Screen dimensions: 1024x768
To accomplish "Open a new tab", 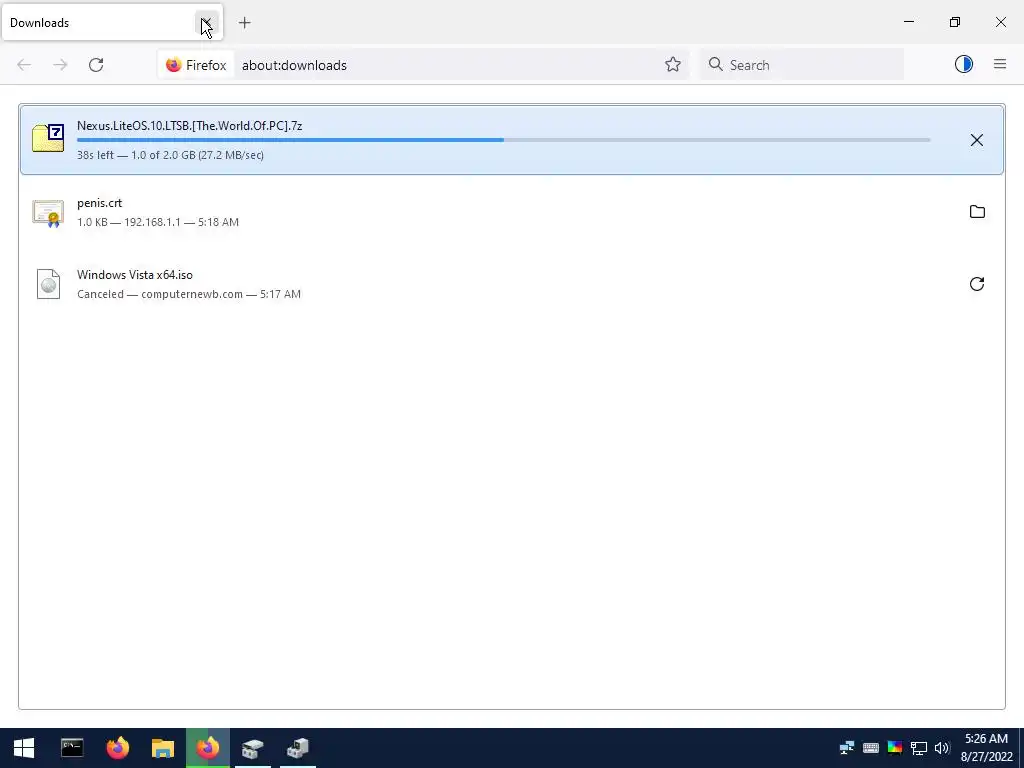I will (244, 23).
